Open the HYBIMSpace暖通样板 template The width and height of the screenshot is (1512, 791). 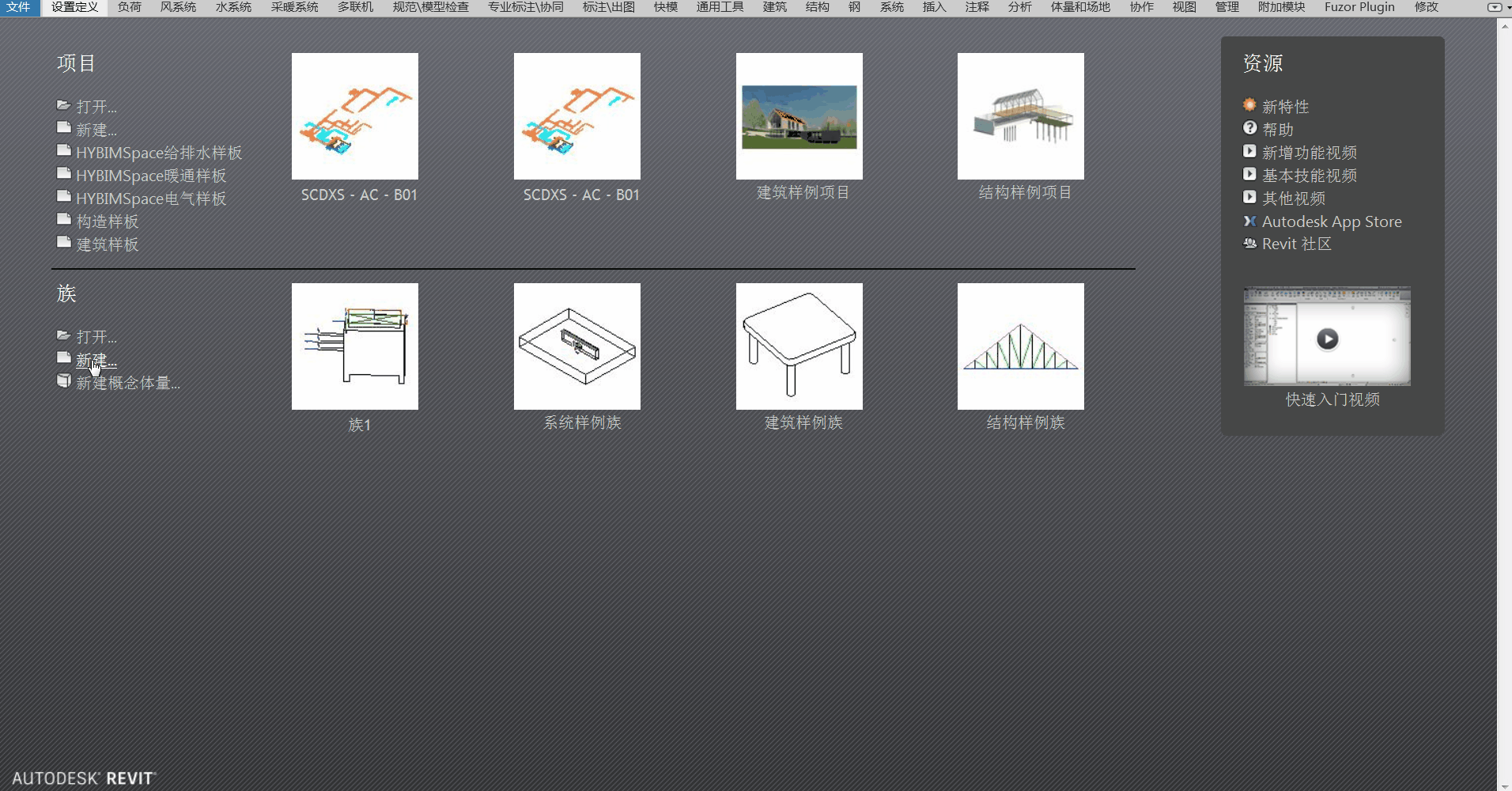click(151, 176)
